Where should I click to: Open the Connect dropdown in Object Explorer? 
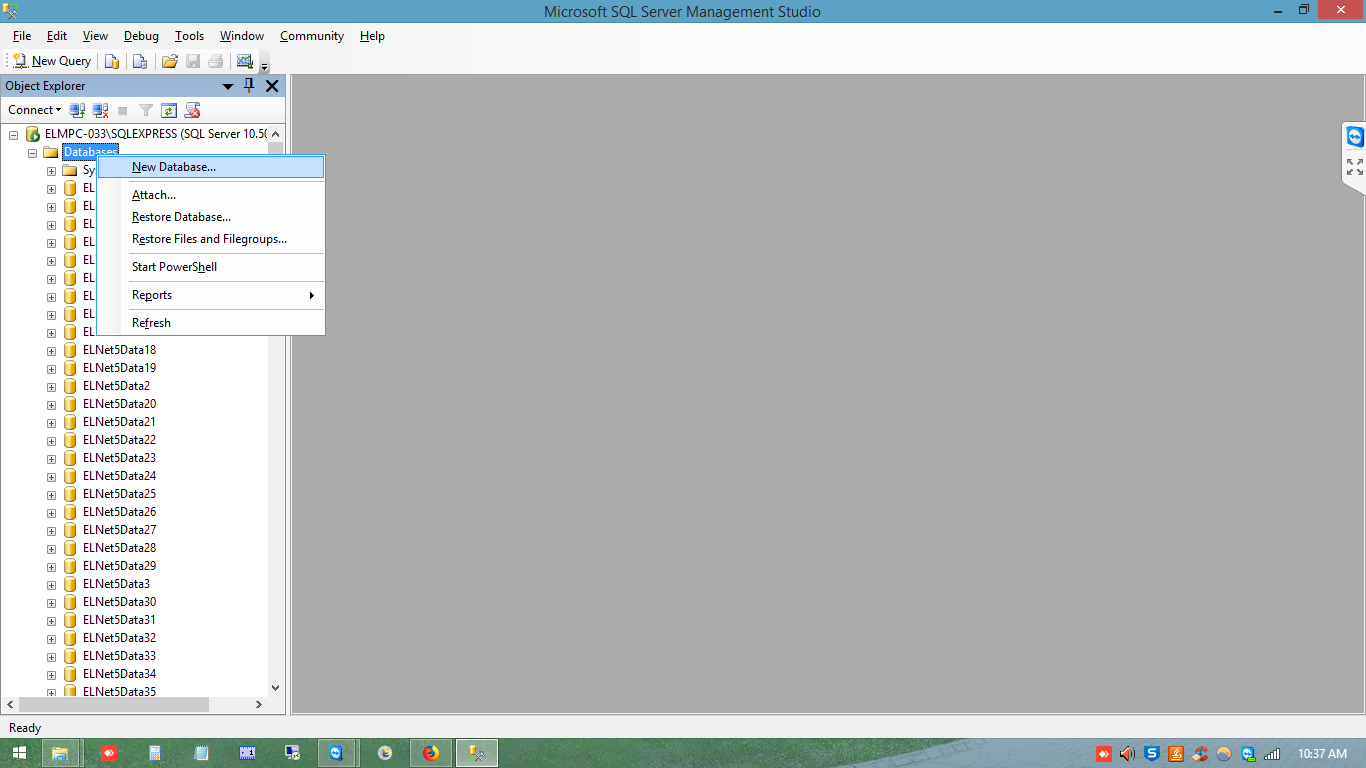(34, 110)
